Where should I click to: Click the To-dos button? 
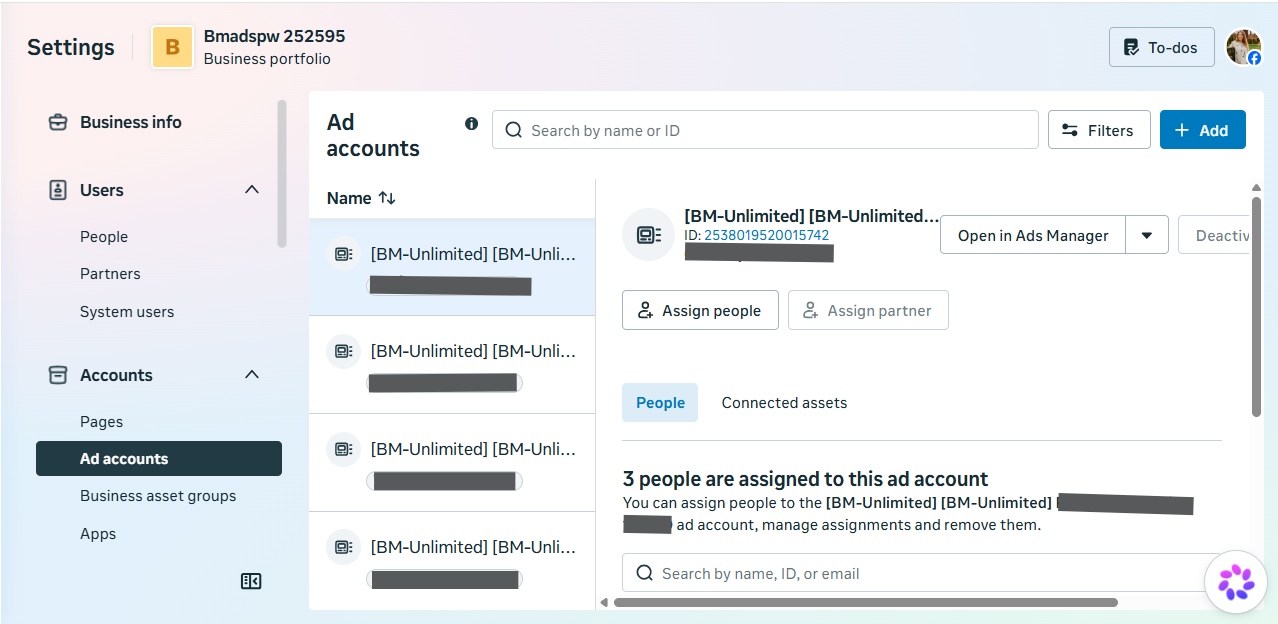click(1162, 47)
